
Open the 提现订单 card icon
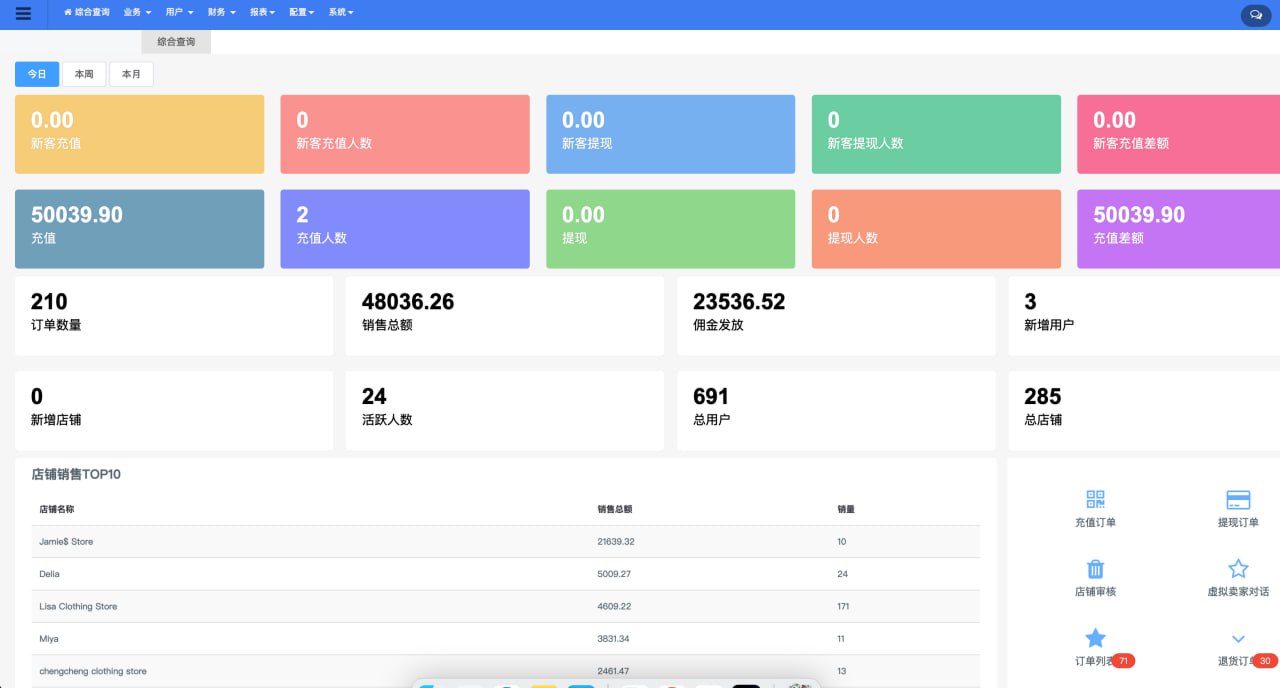1238,499
